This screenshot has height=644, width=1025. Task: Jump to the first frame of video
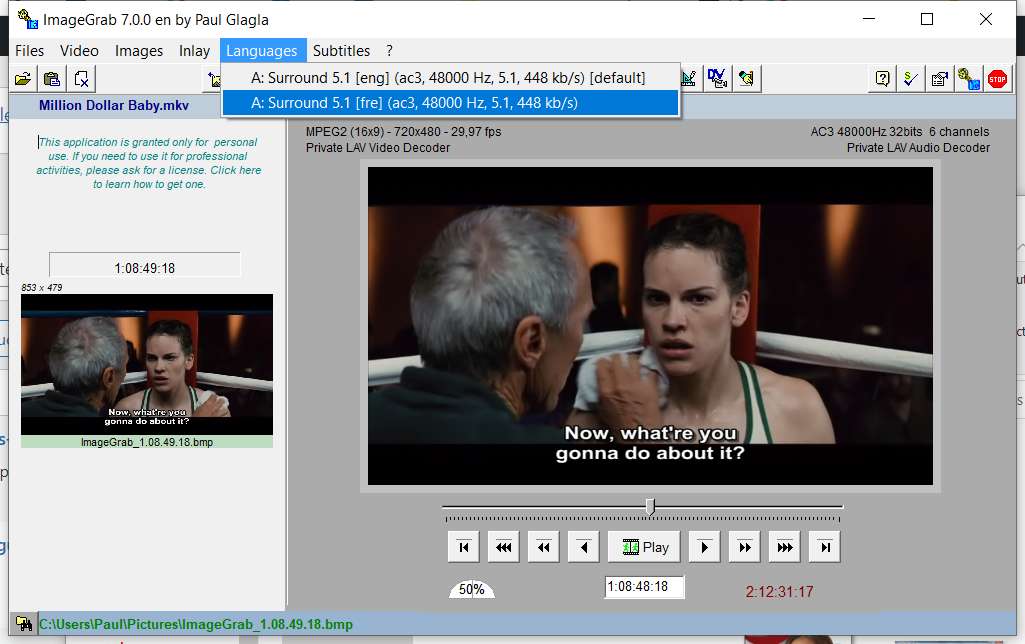click(463, 547)
